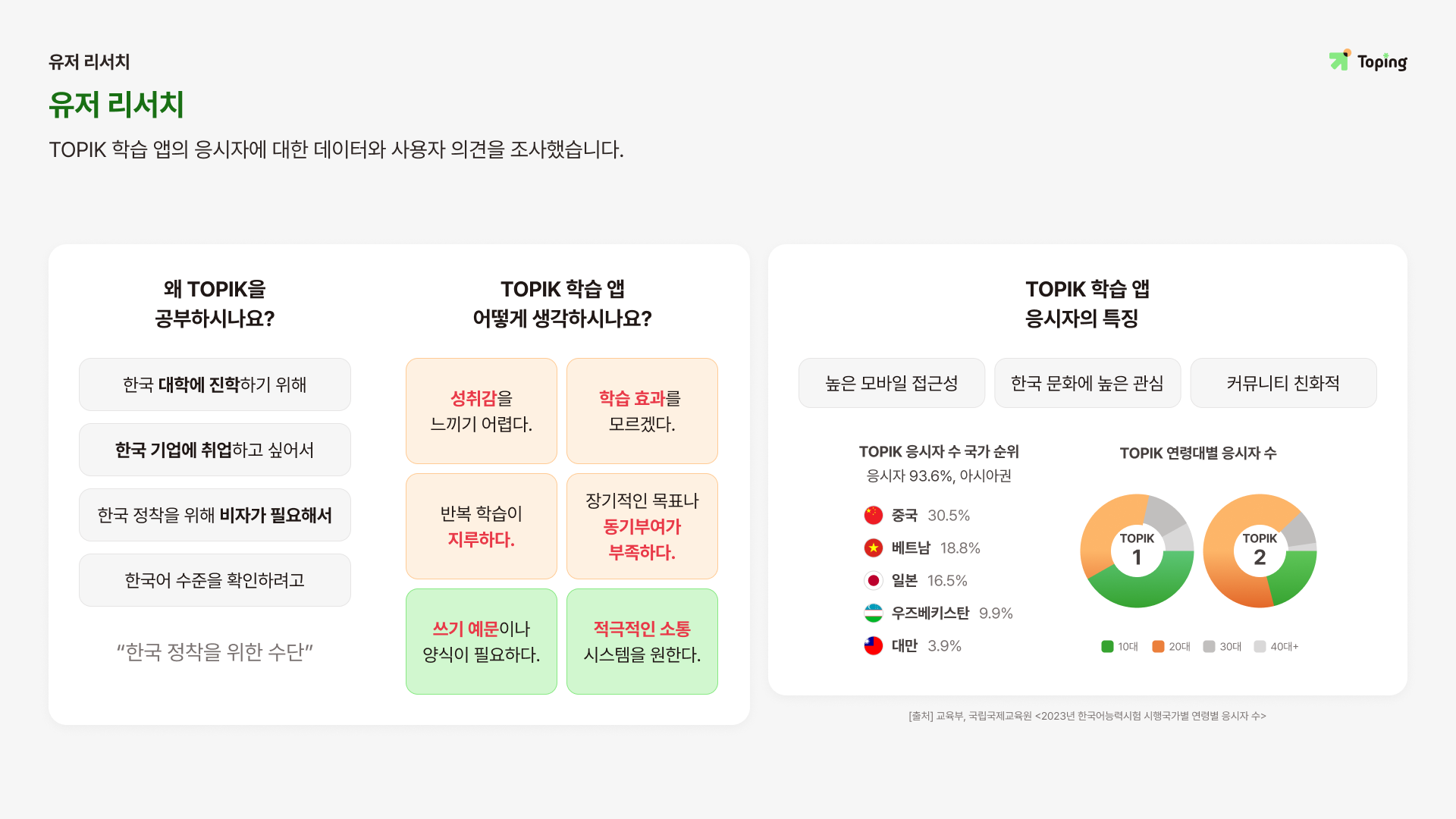Click the Vietnam flag icon
This screenshot has width=1456, height=819.
[x=874, y=548]
